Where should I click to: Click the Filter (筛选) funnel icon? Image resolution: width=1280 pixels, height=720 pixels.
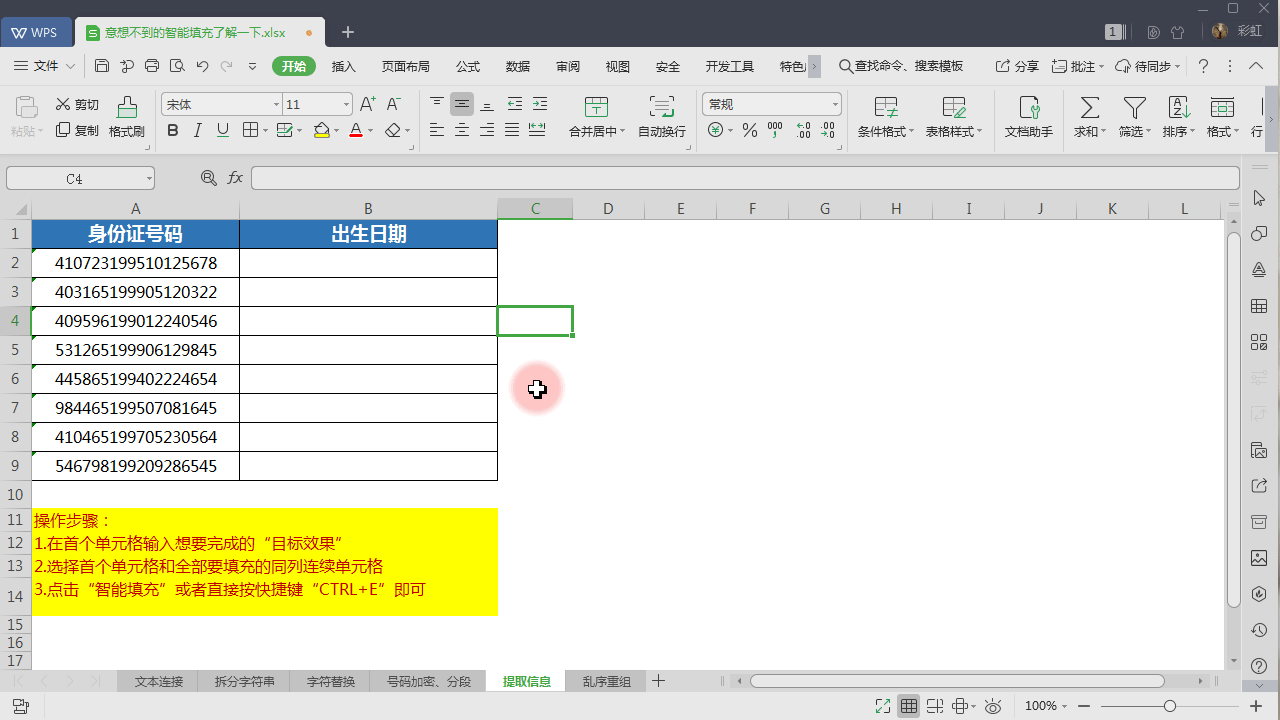tap(1134, 107)
